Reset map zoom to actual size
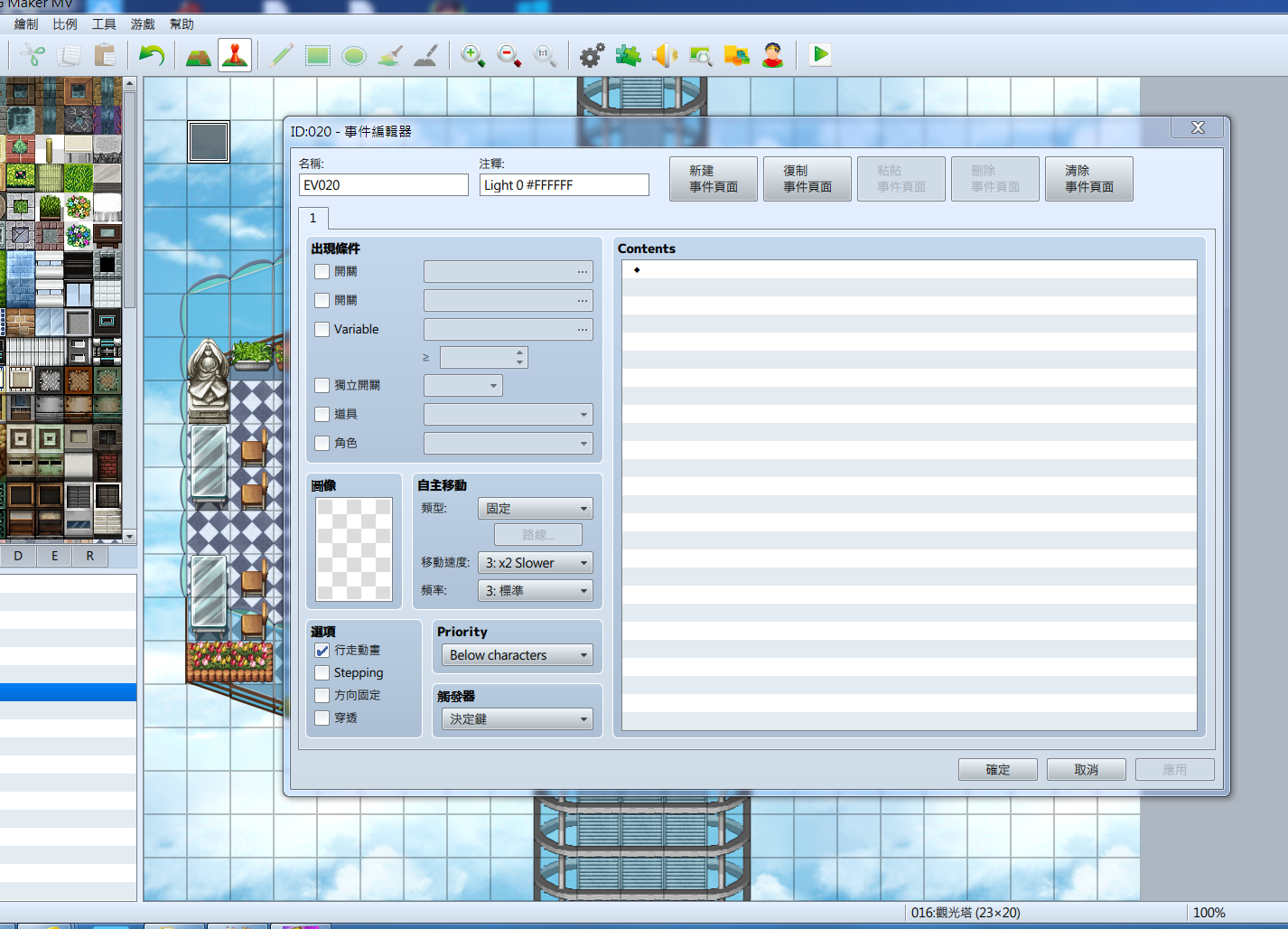This screenshot has height=929, width=1288. pyautogui.click(x=545, y=55)
